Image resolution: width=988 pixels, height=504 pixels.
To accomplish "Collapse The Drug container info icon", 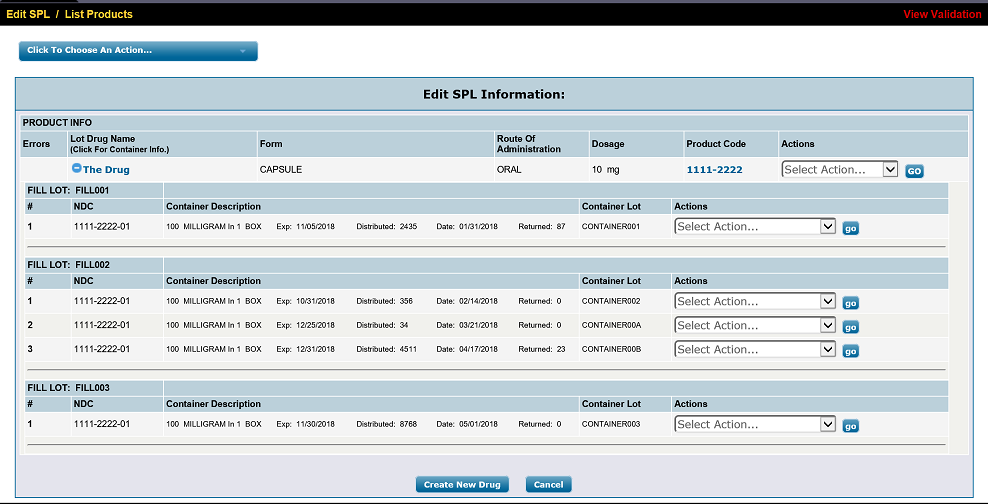I will [76, 169].
